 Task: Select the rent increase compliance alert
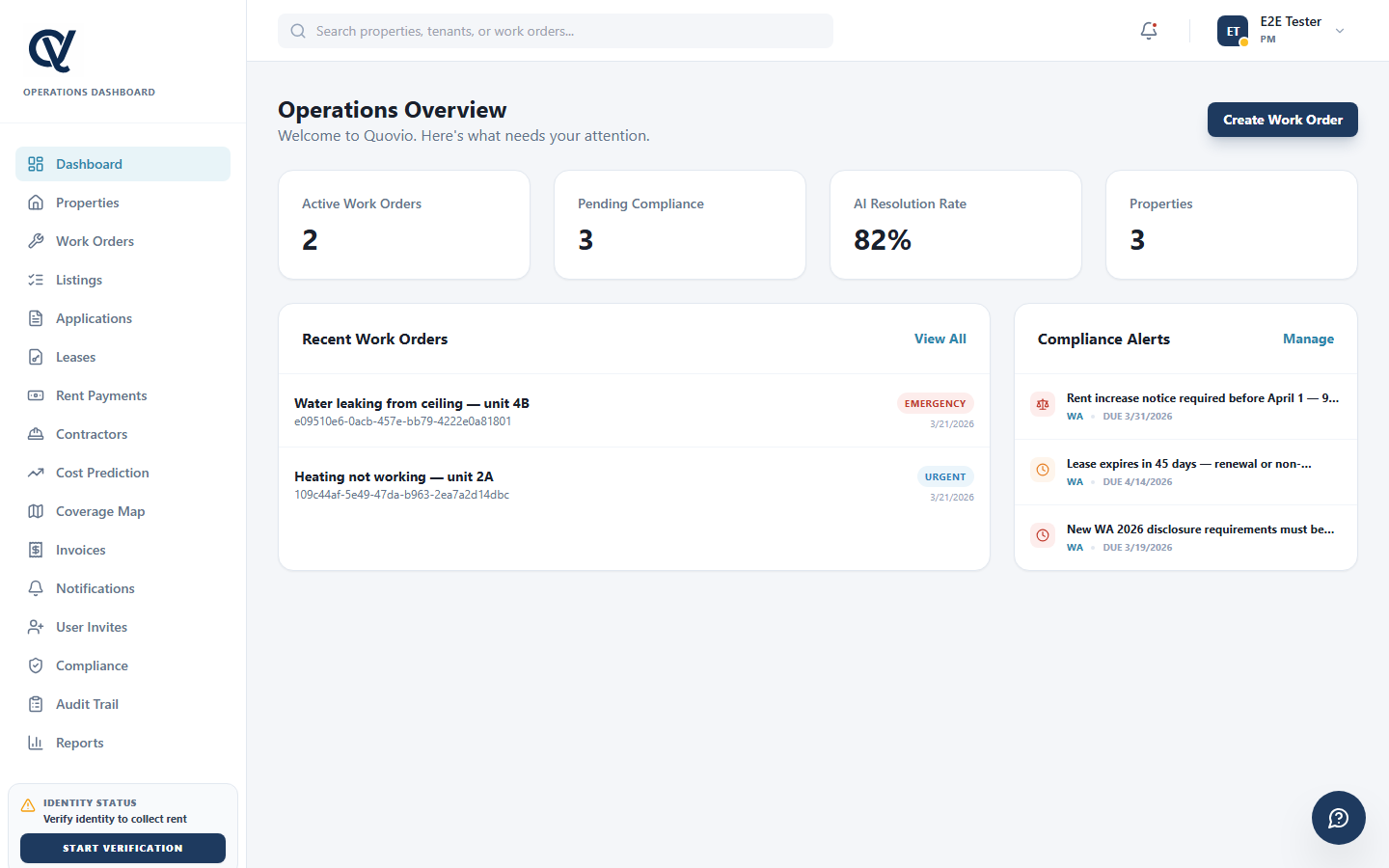(x=1185, y=405)
